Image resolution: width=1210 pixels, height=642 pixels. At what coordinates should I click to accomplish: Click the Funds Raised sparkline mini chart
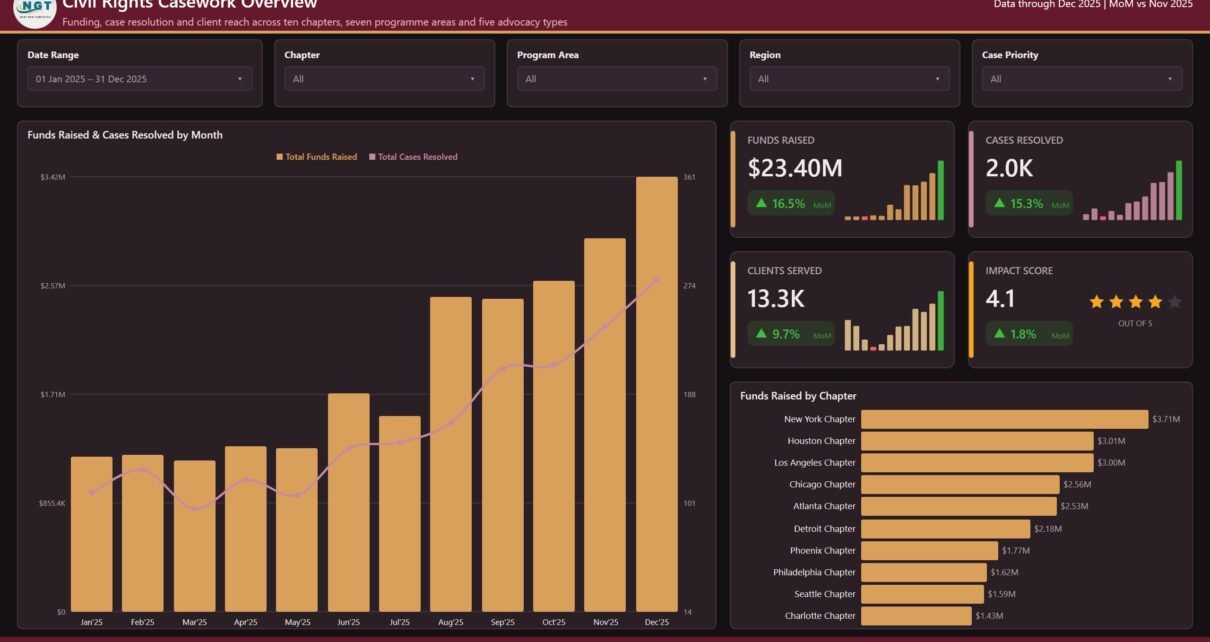coord(894,190)
